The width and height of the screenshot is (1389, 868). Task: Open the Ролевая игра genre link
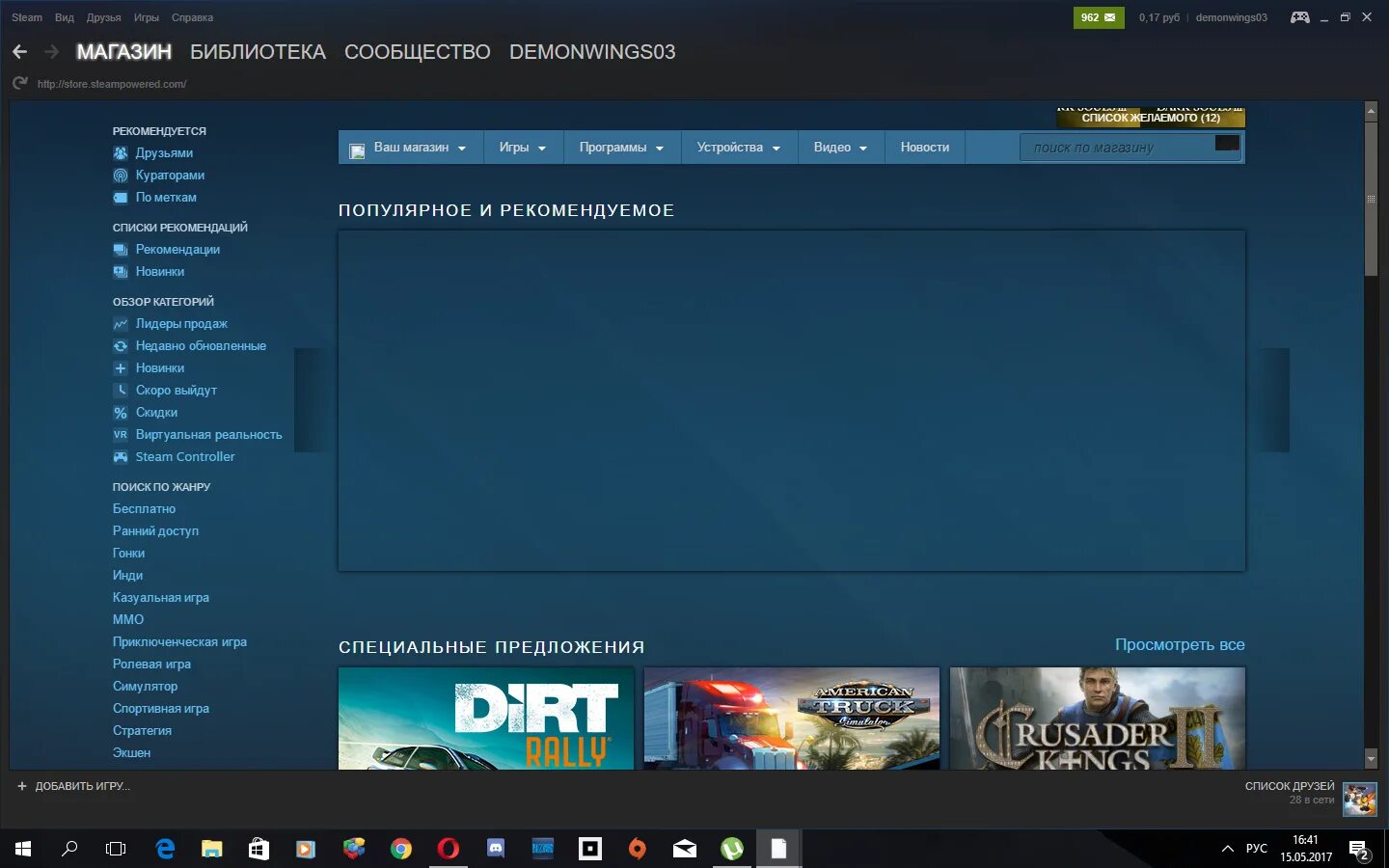click(152, 665)
